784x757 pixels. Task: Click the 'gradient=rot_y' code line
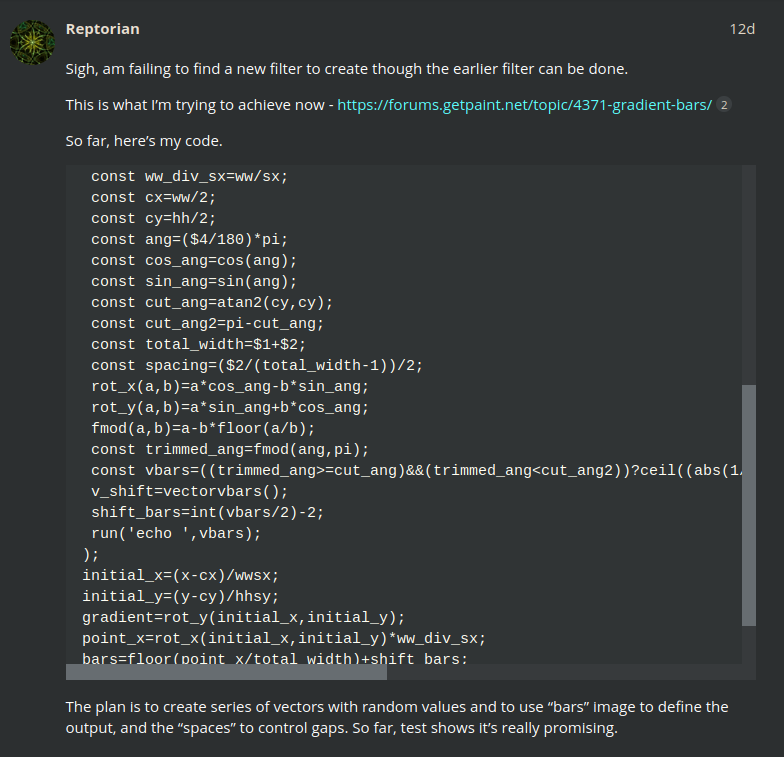[244, 618]
